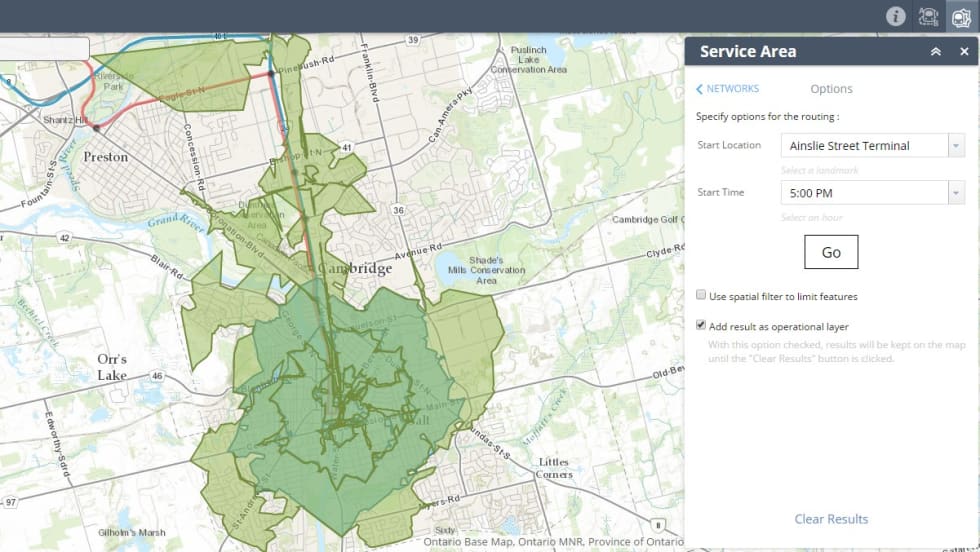The width and height of the screenshot is (980, 552).
Task: Expand the Start Time dropdown arrow
Action: pyautogui.click(x=956, y=193)
